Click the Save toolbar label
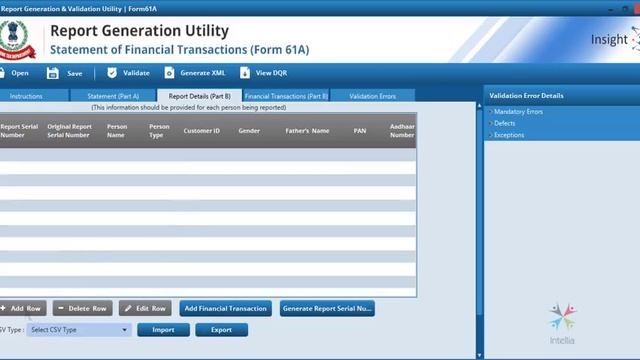The height and width of the screenshot is (360, 640). pos(75,73)
